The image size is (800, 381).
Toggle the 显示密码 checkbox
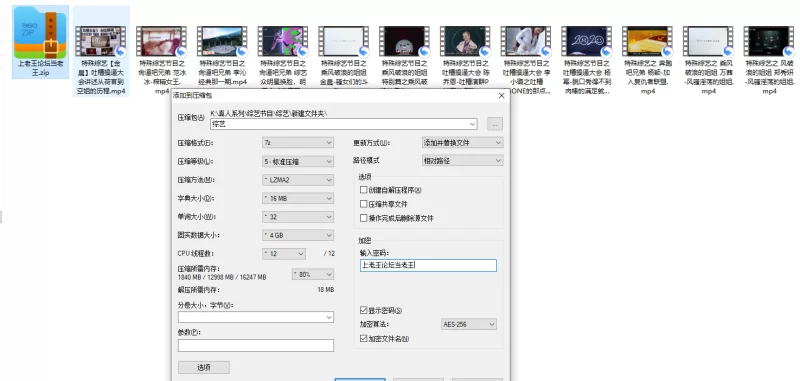tap(363, 310)
